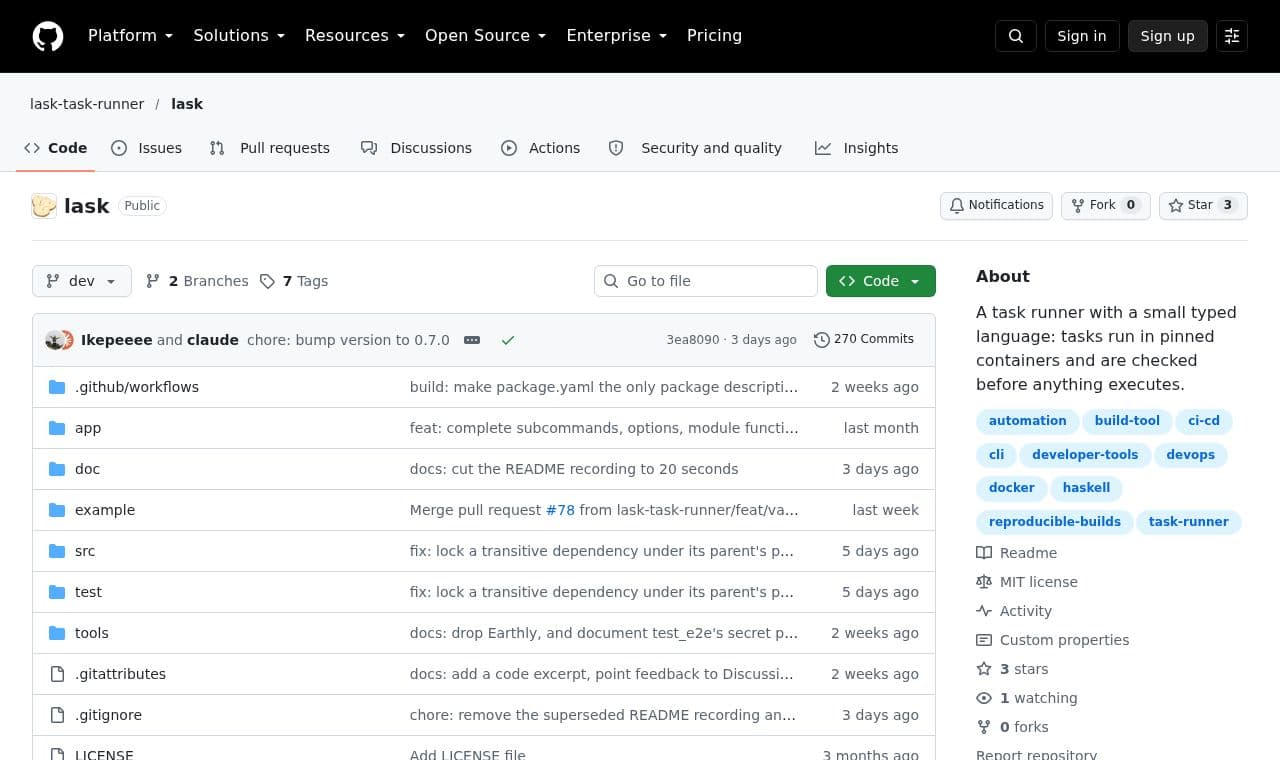Open the 7 Tags list
The image size is (1280, 760).
pos(294,281)
